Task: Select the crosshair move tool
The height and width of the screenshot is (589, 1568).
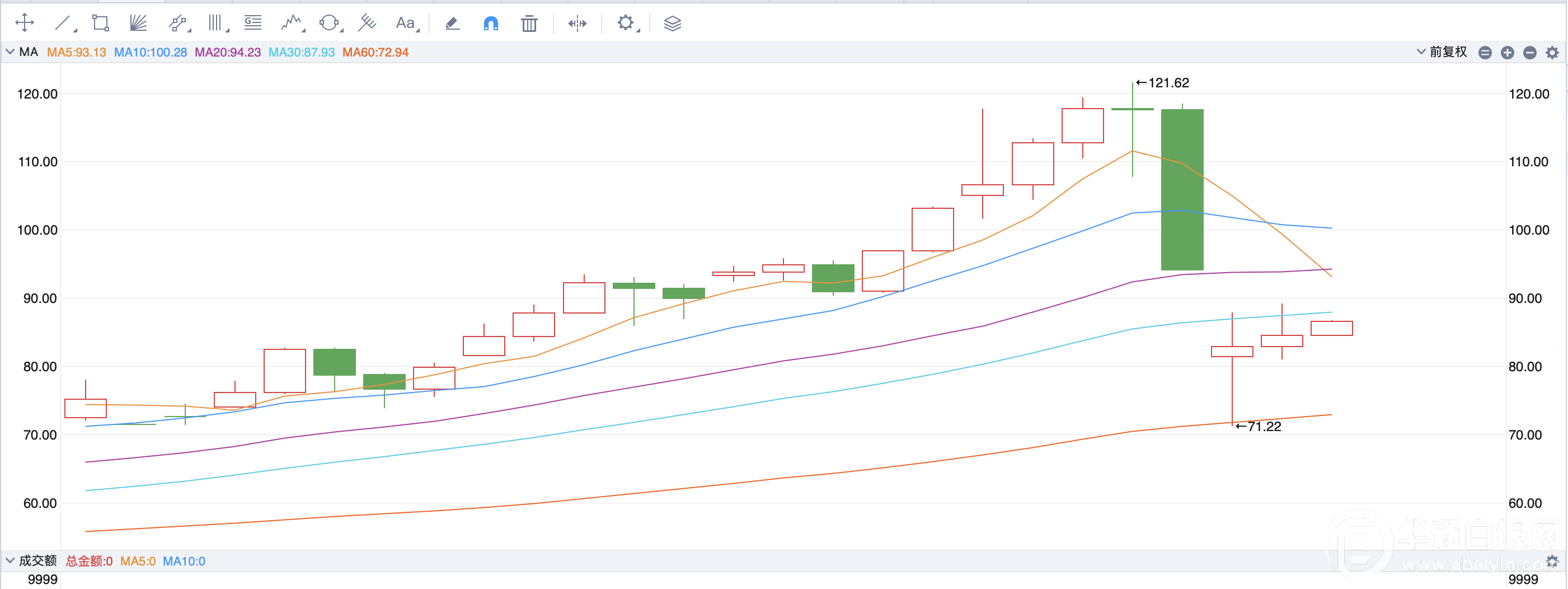Action: pos(25,23)
